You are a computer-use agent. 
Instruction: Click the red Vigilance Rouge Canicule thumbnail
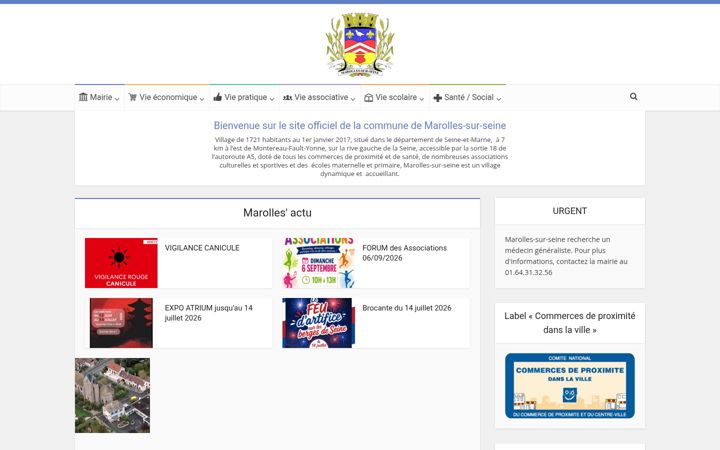(121, 263)
